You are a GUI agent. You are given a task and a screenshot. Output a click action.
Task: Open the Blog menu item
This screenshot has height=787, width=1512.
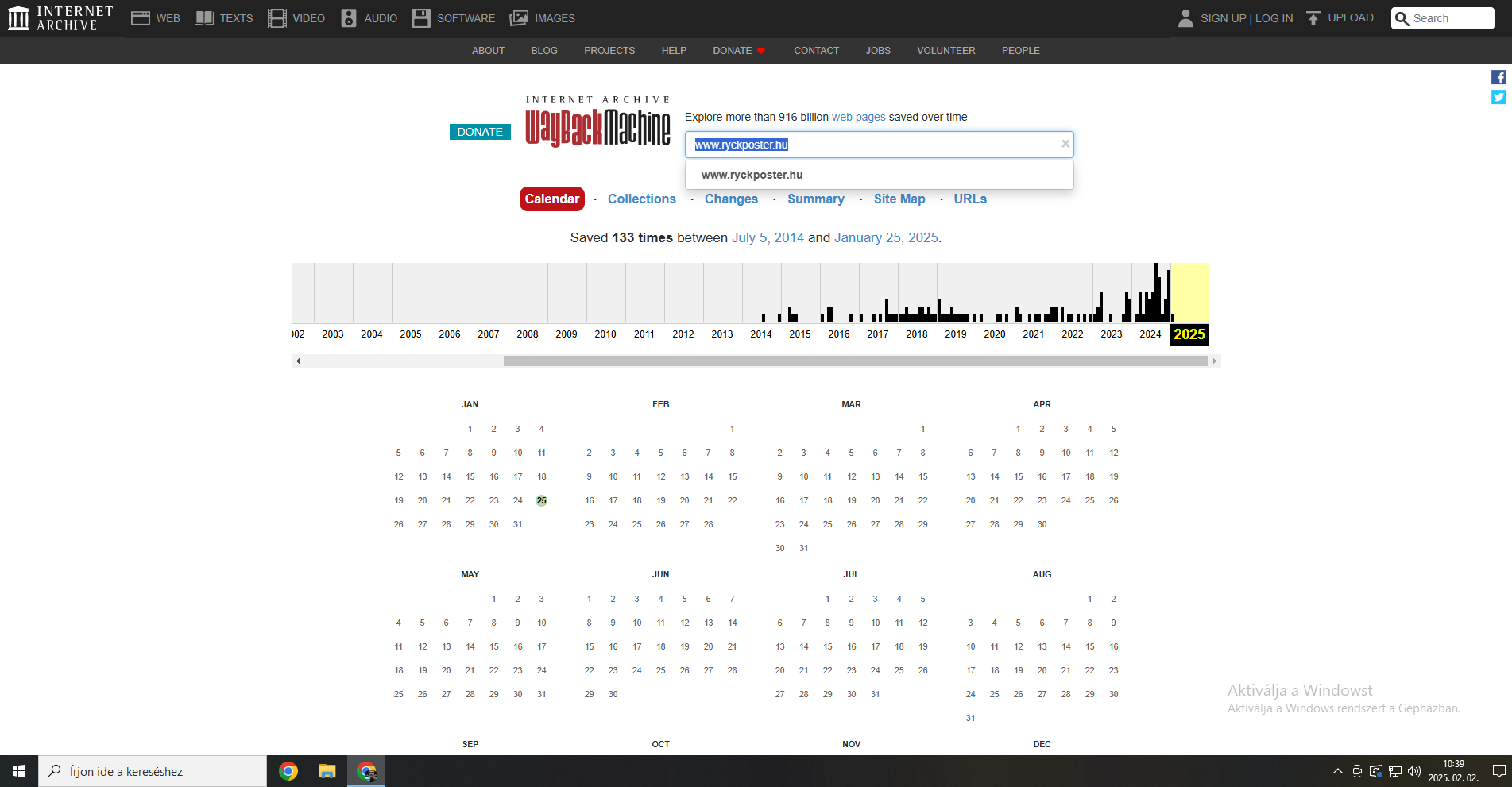(x=544, y=50)
